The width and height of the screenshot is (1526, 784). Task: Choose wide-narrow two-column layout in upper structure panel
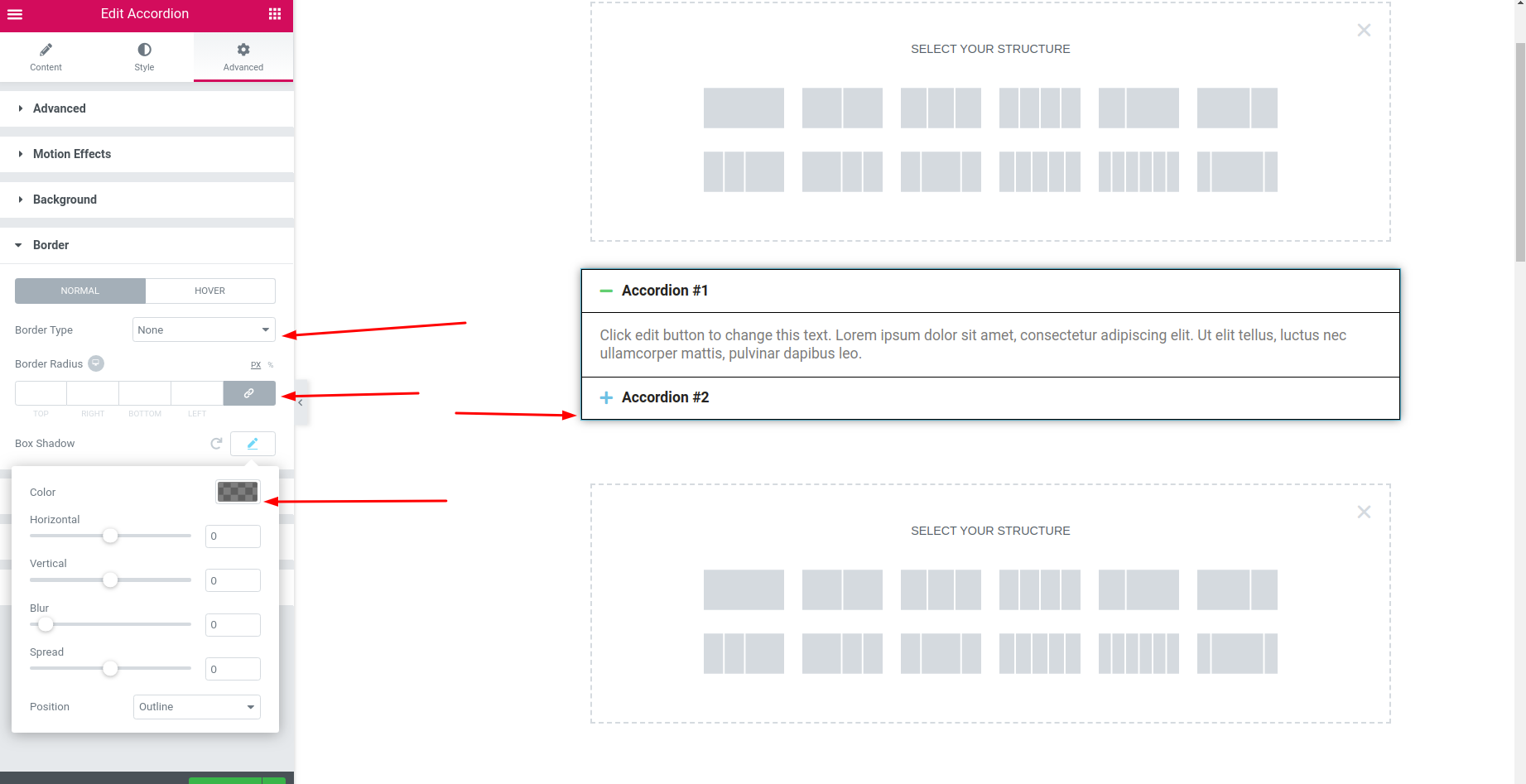[x=1237, y=108]
